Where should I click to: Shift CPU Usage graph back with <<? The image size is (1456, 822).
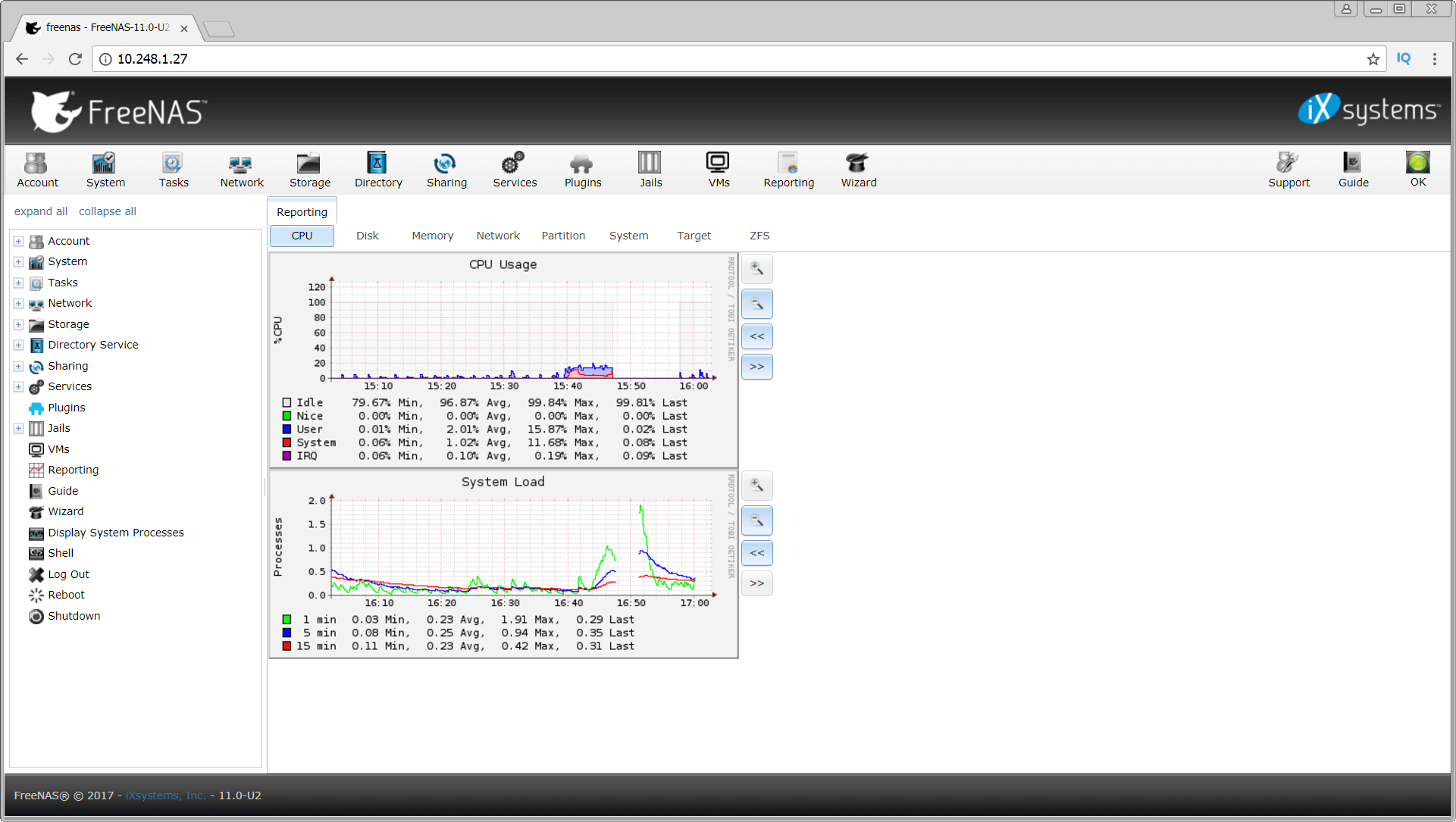click(756, 336)
